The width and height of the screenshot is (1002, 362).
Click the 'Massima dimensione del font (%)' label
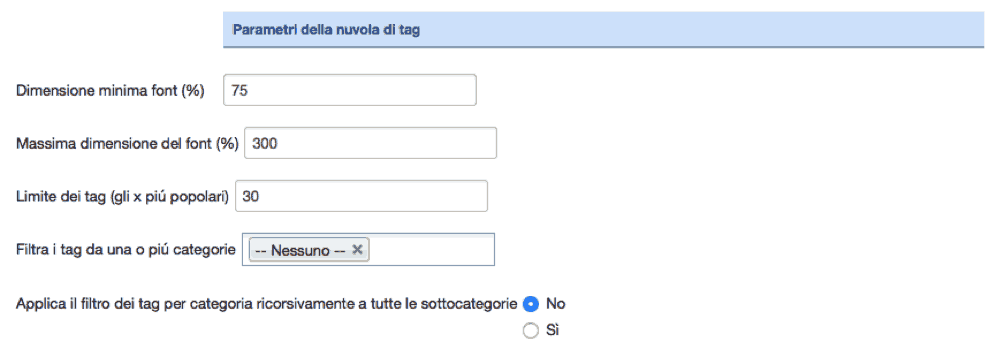click(x=127, y=144)
